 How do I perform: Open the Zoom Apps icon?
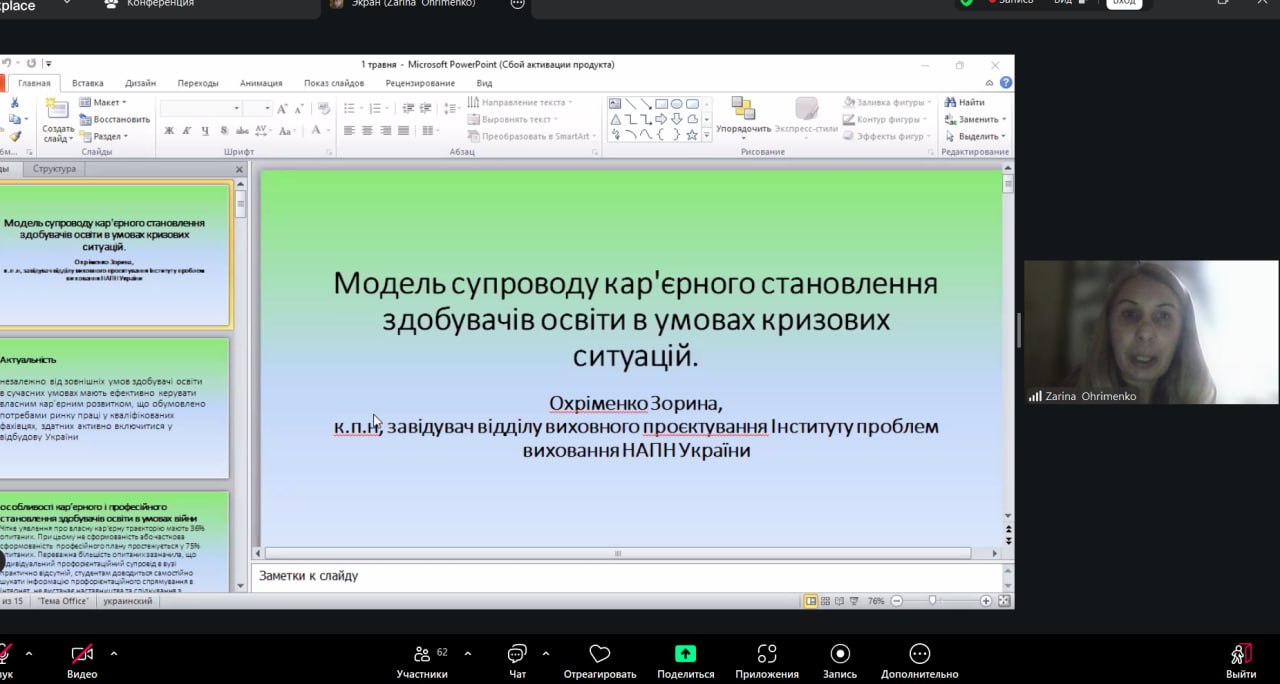pos(767,655)
